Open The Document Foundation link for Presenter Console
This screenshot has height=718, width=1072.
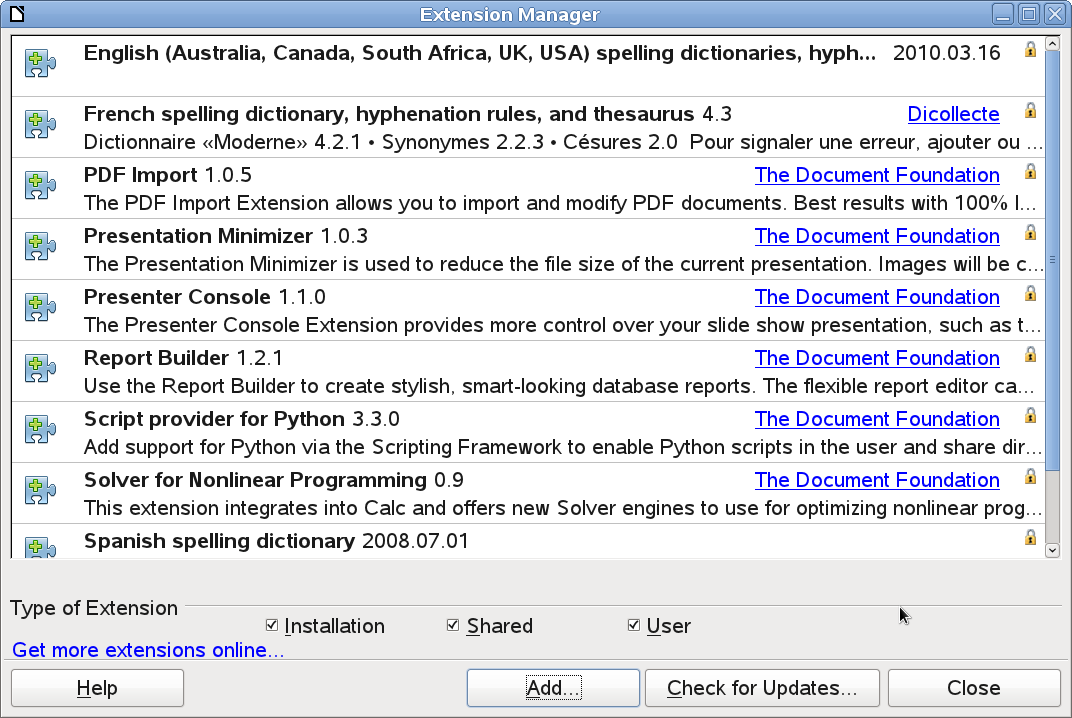(x=877, y=297)
